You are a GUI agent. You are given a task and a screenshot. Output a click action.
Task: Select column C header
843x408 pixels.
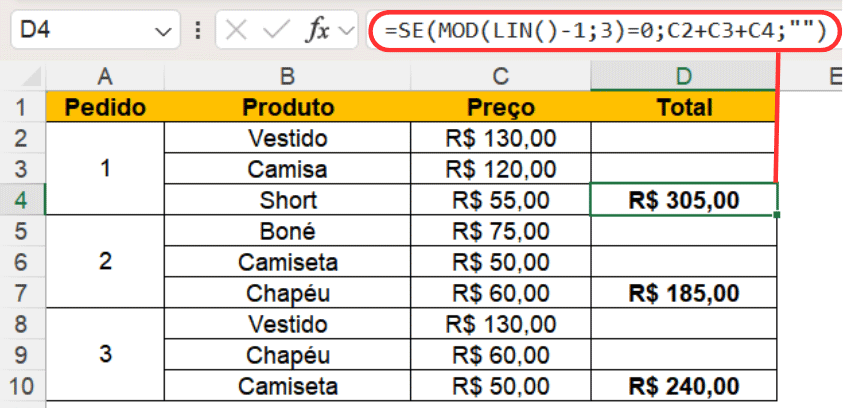pos(500,76)
